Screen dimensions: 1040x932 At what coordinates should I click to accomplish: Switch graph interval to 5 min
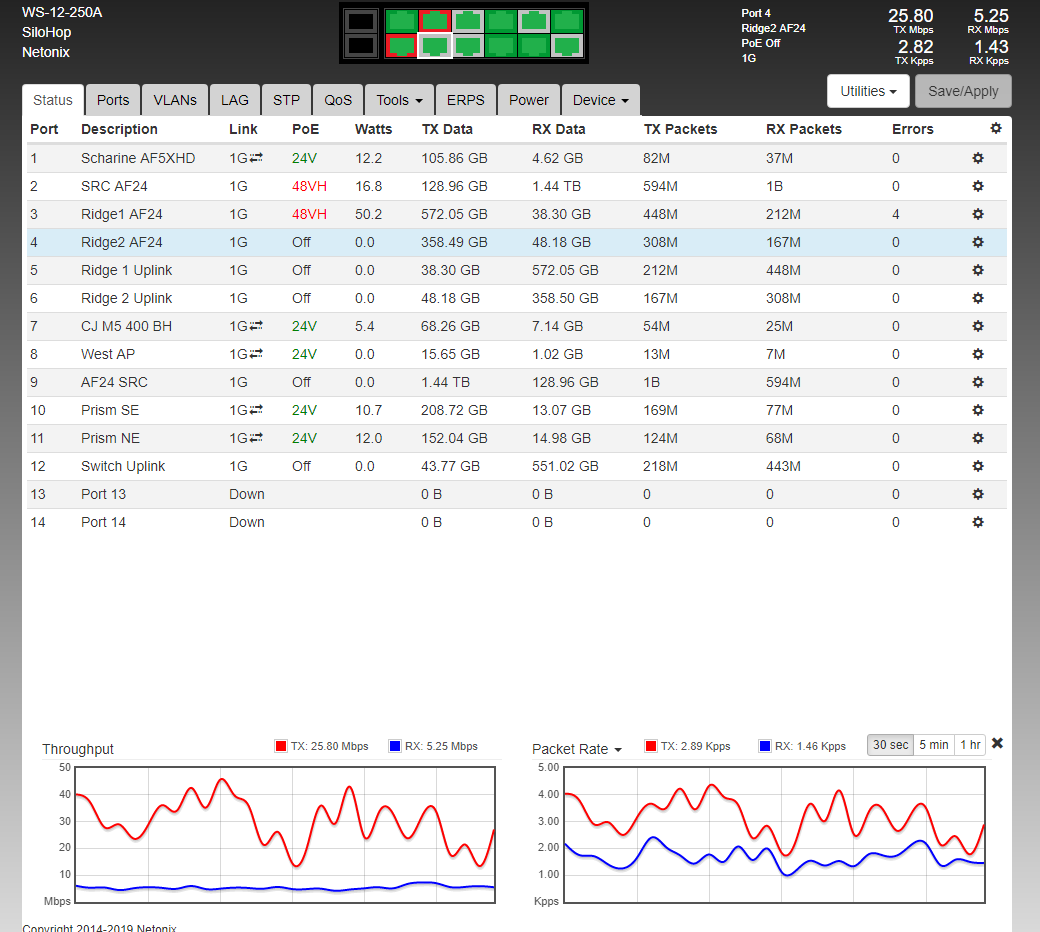pyautogui.click(x=933, y=744)
